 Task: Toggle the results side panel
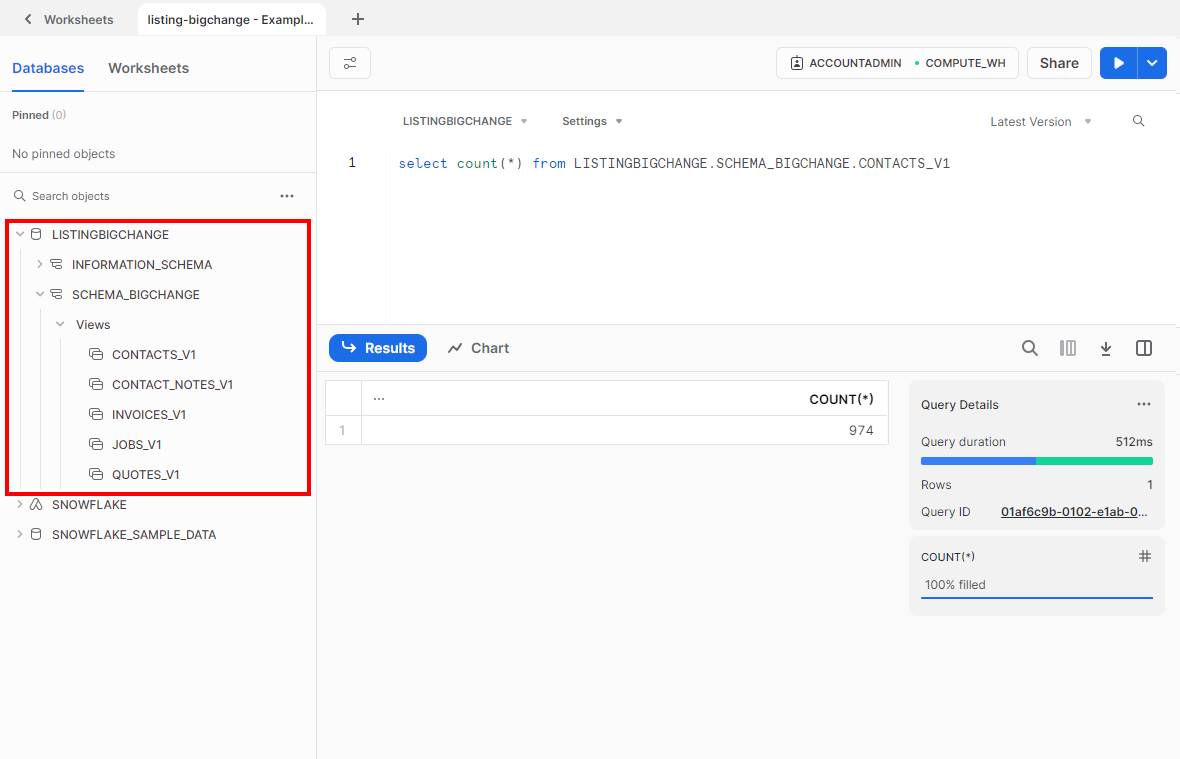click(1144, 348)
